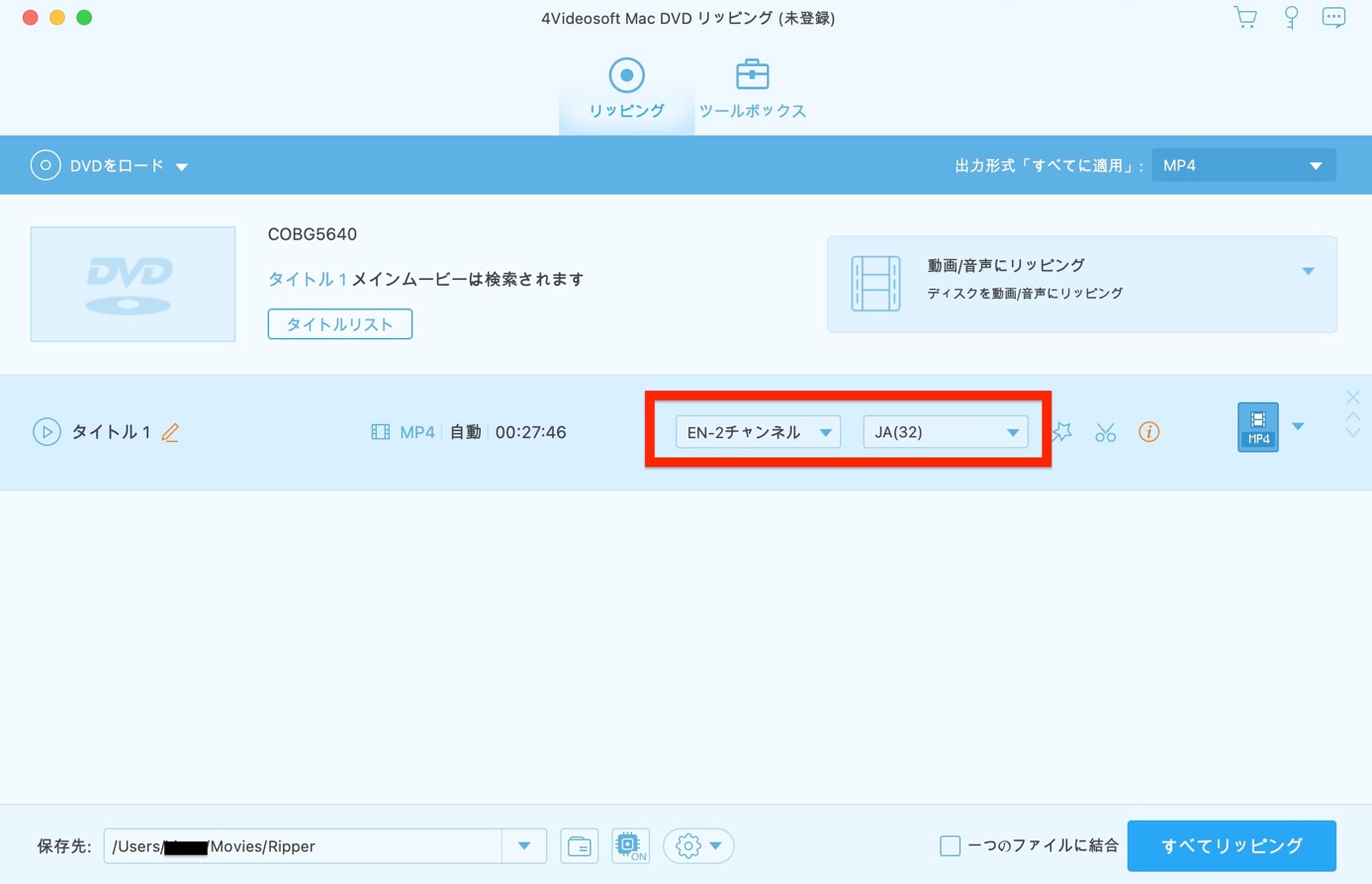Expand the 動画/音声にリッピング mode dropdown
This screenshot has height=884, width=1372.
pyautogui.click(x=1308, y=270)
